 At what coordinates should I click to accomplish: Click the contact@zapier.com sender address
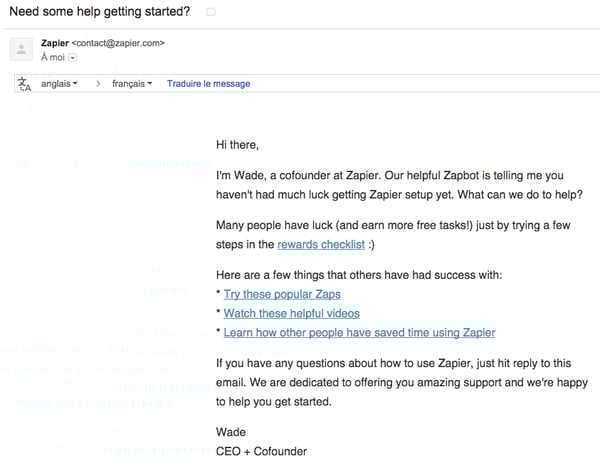[118, 43]
